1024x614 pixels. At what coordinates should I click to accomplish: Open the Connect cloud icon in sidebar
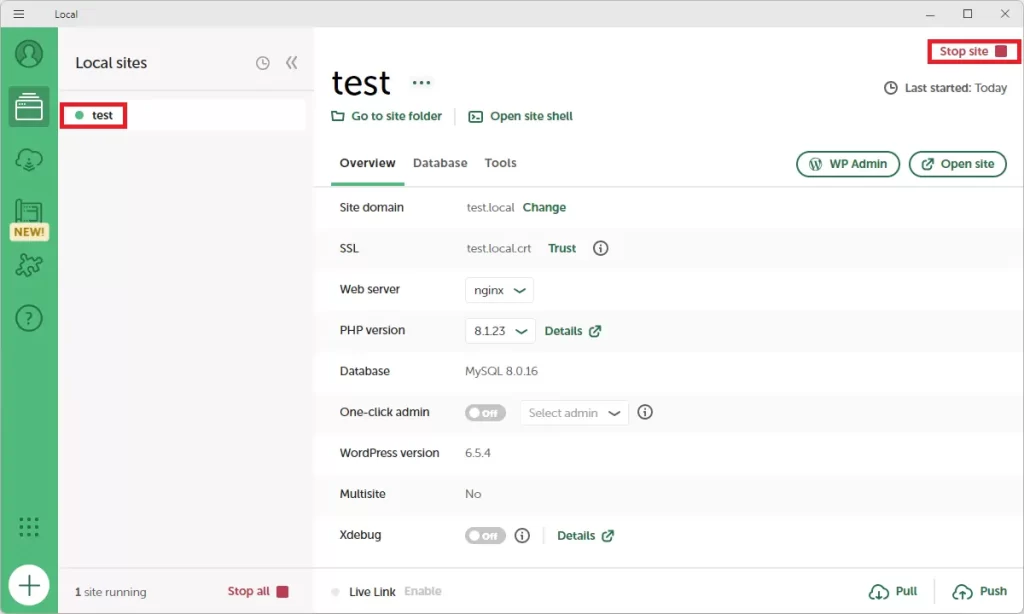tap(29, 159)
